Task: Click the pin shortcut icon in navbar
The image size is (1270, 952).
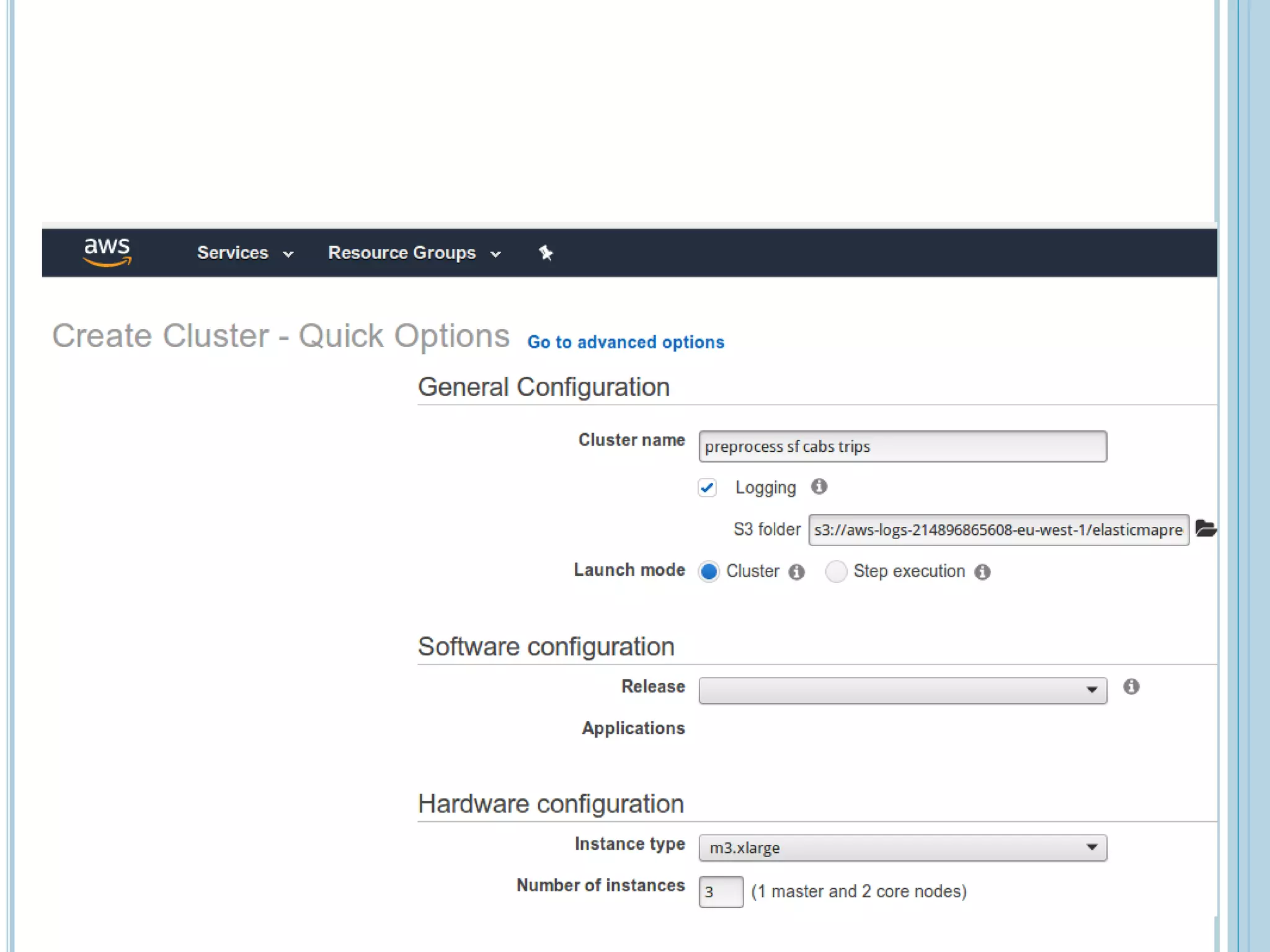Action: click(546, 253)
